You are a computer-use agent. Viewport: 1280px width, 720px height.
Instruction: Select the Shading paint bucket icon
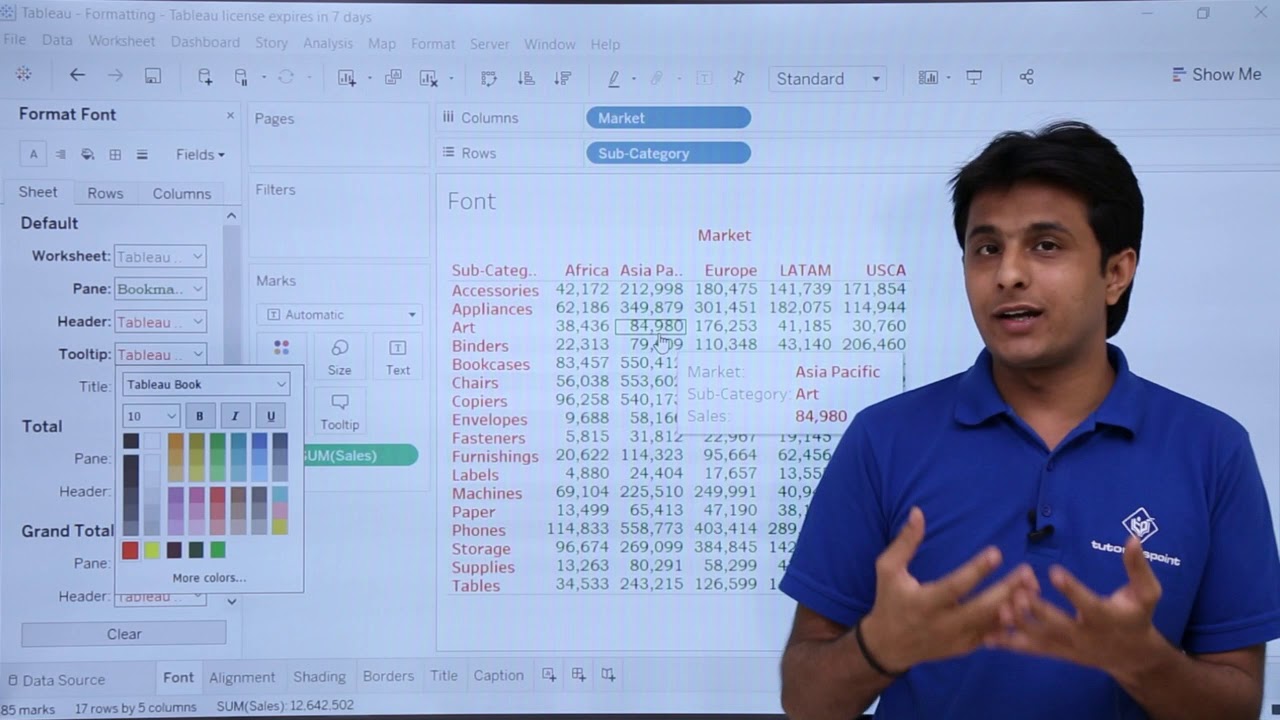point(88,154)
